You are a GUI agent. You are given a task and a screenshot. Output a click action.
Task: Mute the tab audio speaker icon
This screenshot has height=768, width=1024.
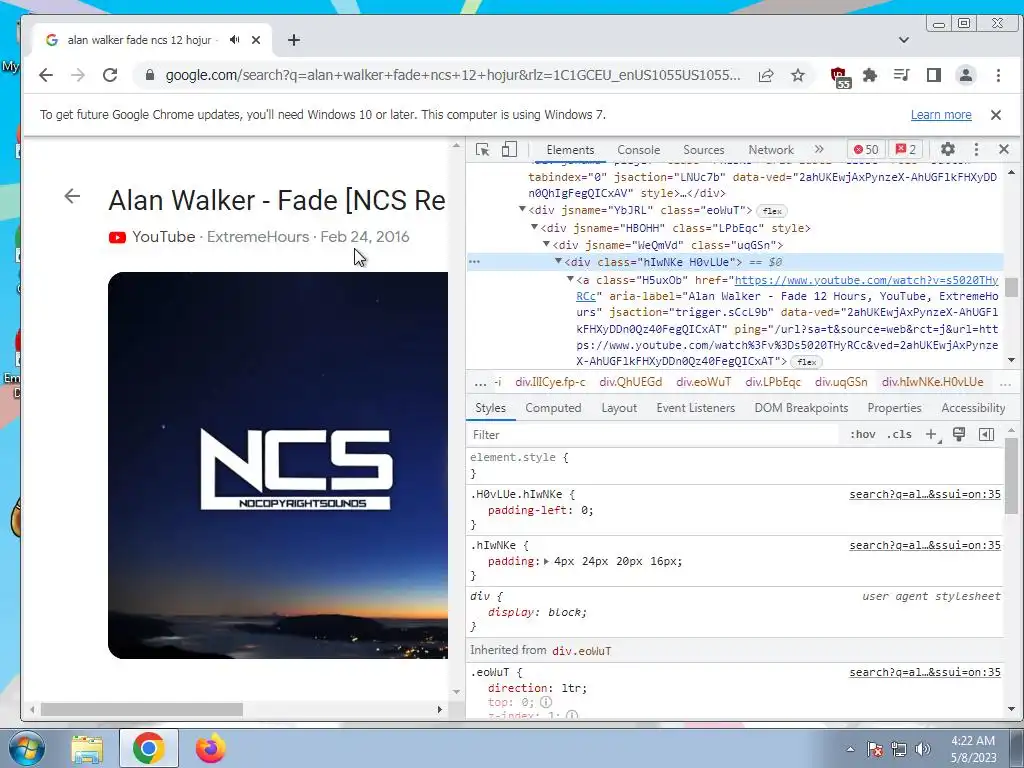[x=234, y=40]
